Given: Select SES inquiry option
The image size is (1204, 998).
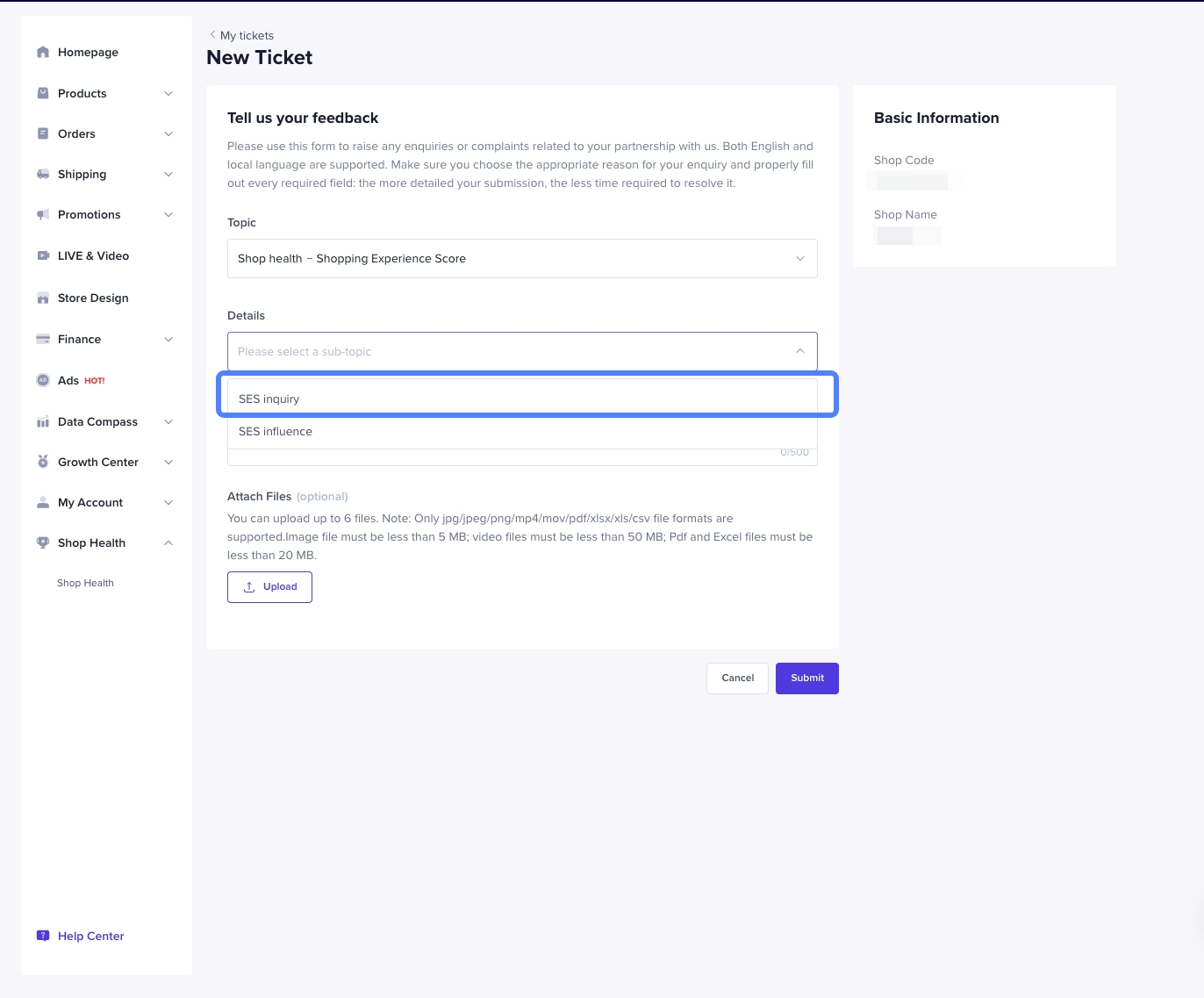Looking at the screenshot, I should point(522,398).
